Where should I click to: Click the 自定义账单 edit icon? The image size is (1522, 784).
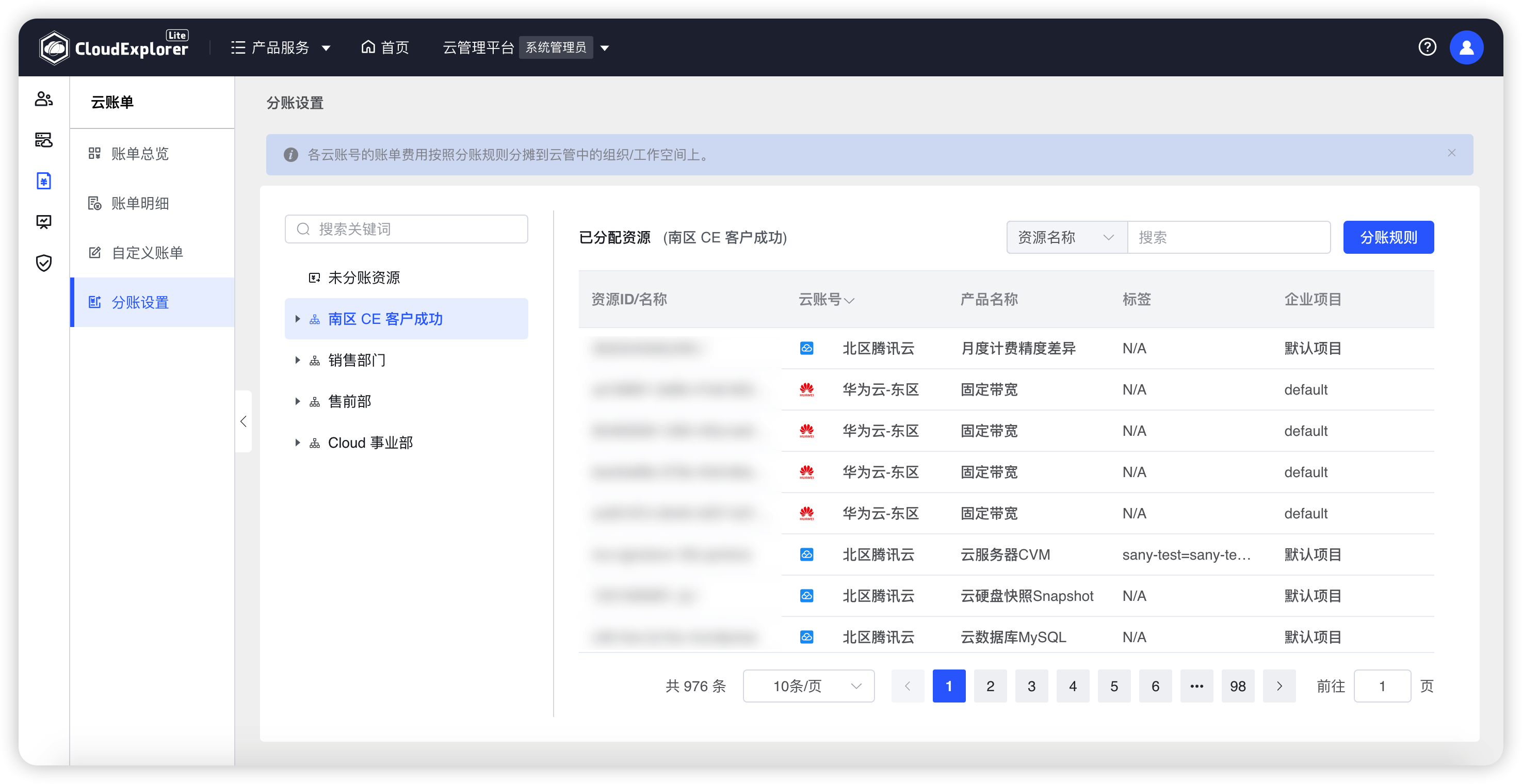94,253
